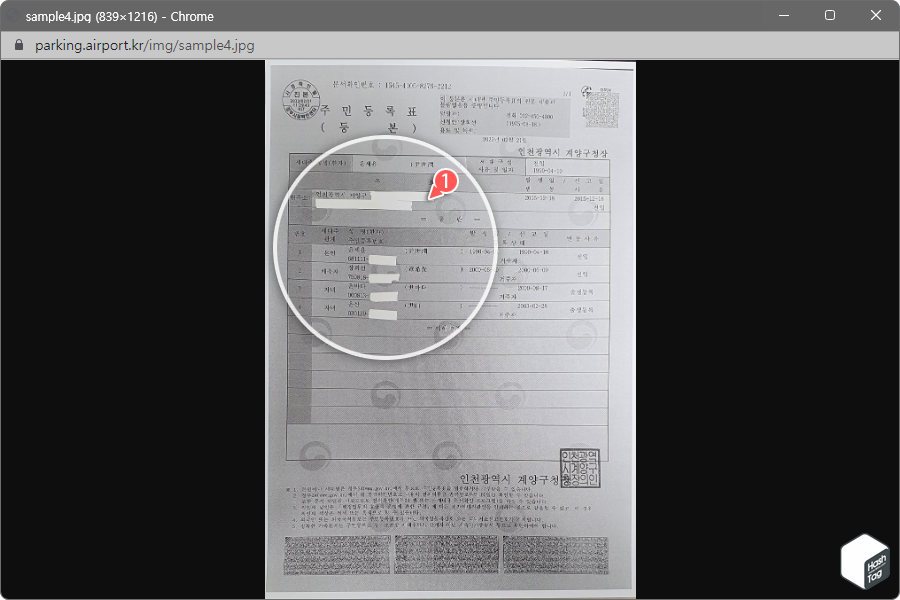Maximize the Chrome popup window
The height and width of the screenshot is (600, 900).
pos(830,16)
